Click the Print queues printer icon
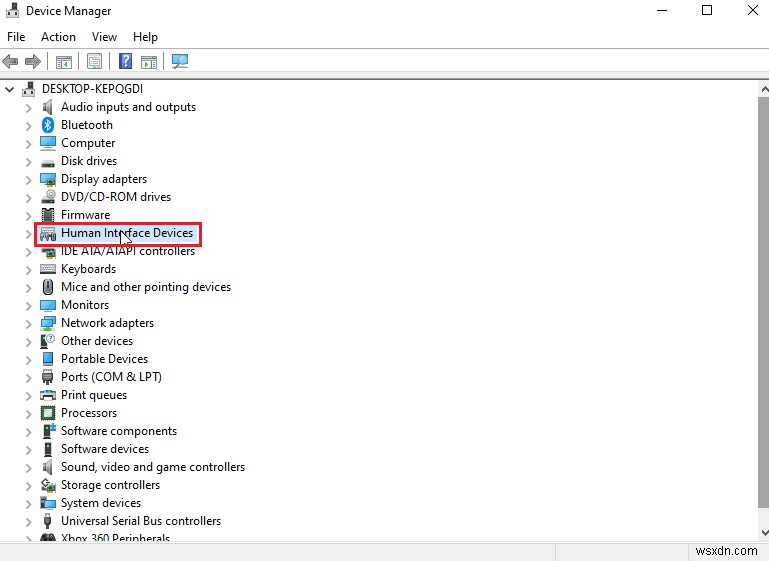This screenshot has width=769, height=561. (48, 395)
